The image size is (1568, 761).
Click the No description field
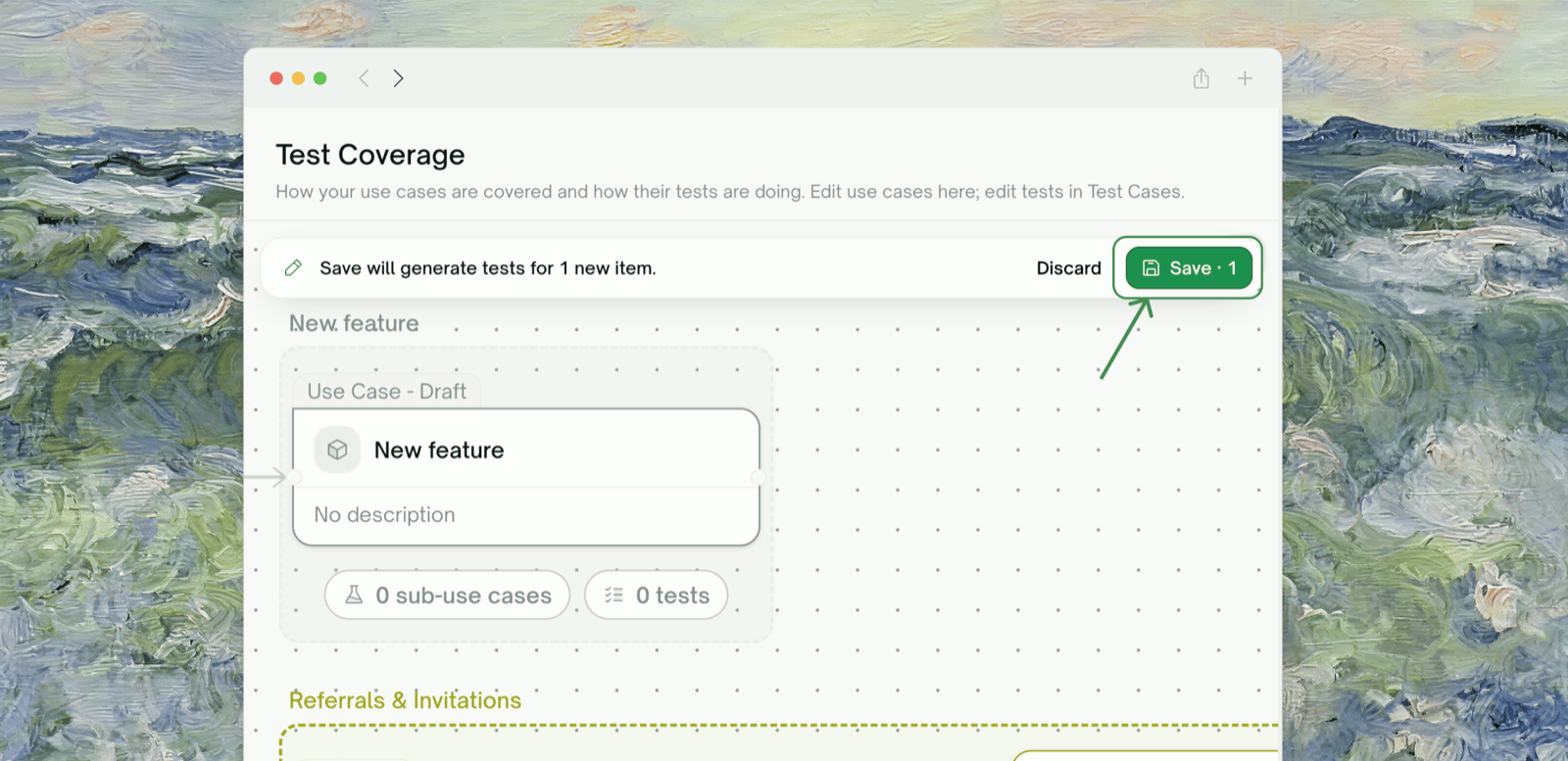click(384, 514)
